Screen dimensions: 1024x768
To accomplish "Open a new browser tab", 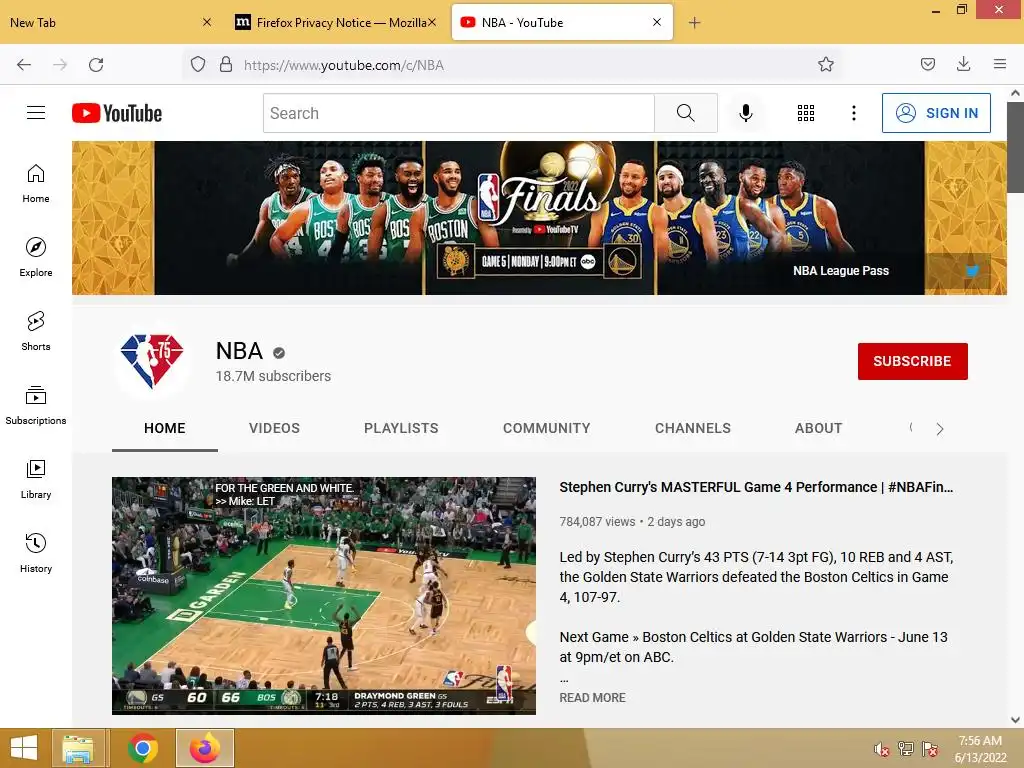I will (x=694, y=23).
